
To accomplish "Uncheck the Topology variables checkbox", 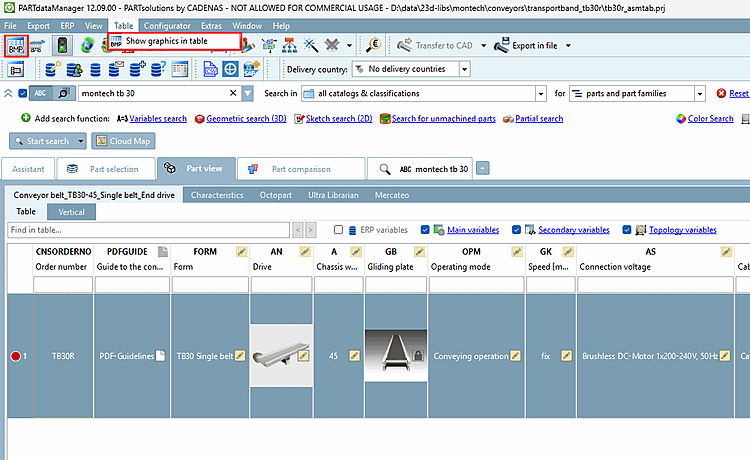I will [627, 230].
